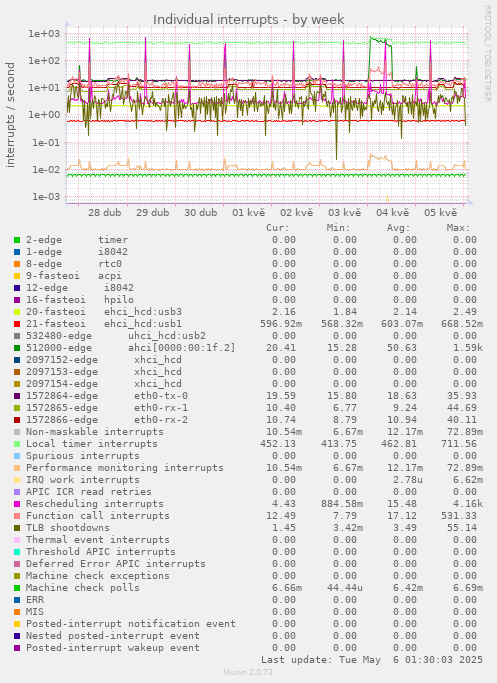Click the light green Local timer interrupts swatch
This screenshot has width=497, height=683.
(17, 444)
